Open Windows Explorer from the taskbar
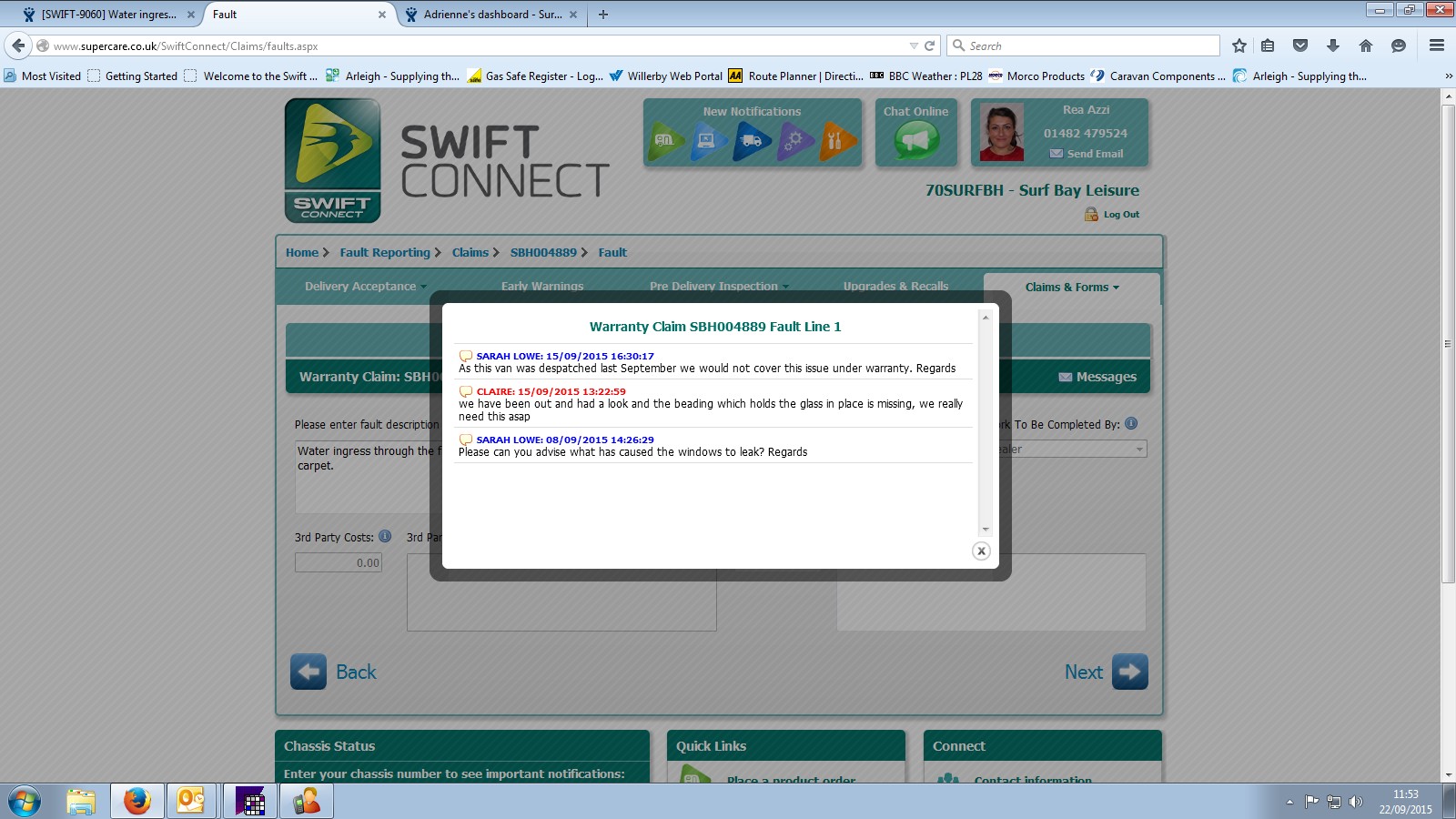 pyautogui.click(x=81, y=802)
